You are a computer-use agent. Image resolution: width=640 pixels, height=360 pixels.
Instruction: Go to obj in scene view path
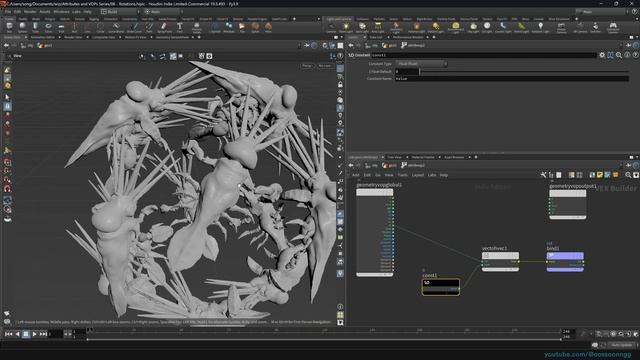[27, 46]
